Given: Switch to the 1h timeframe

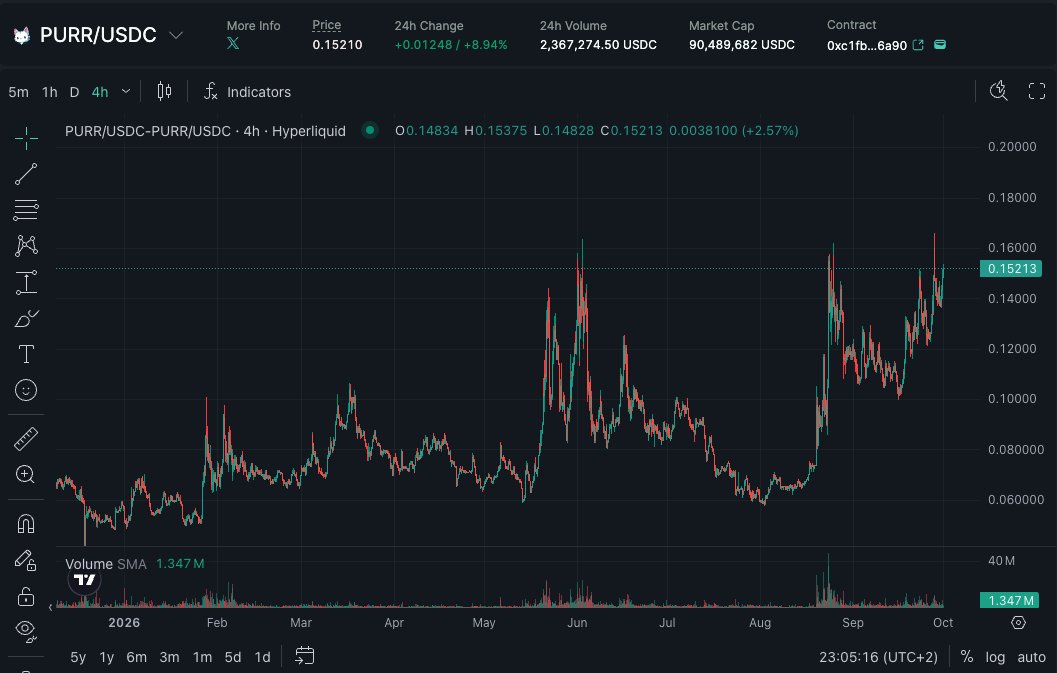Looking at the screenshot, I should [49, 92].
